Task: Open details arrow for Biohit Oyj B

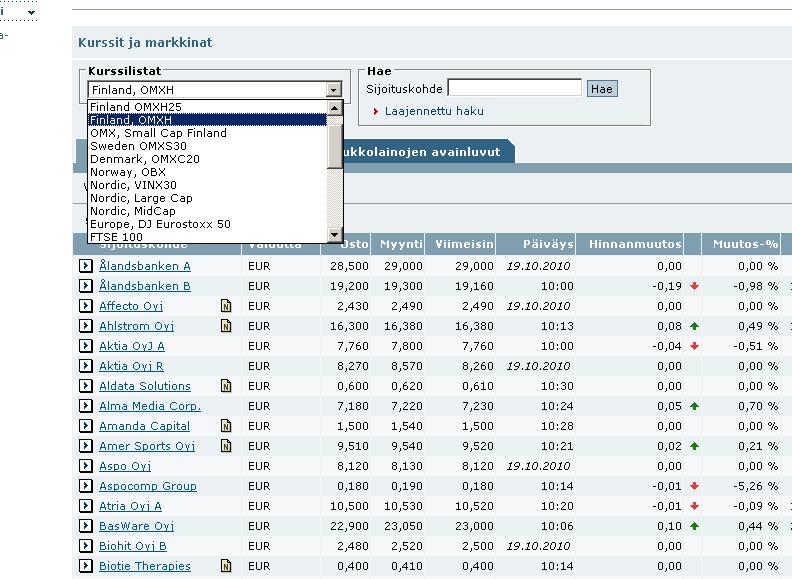Action: coord(86,546)
